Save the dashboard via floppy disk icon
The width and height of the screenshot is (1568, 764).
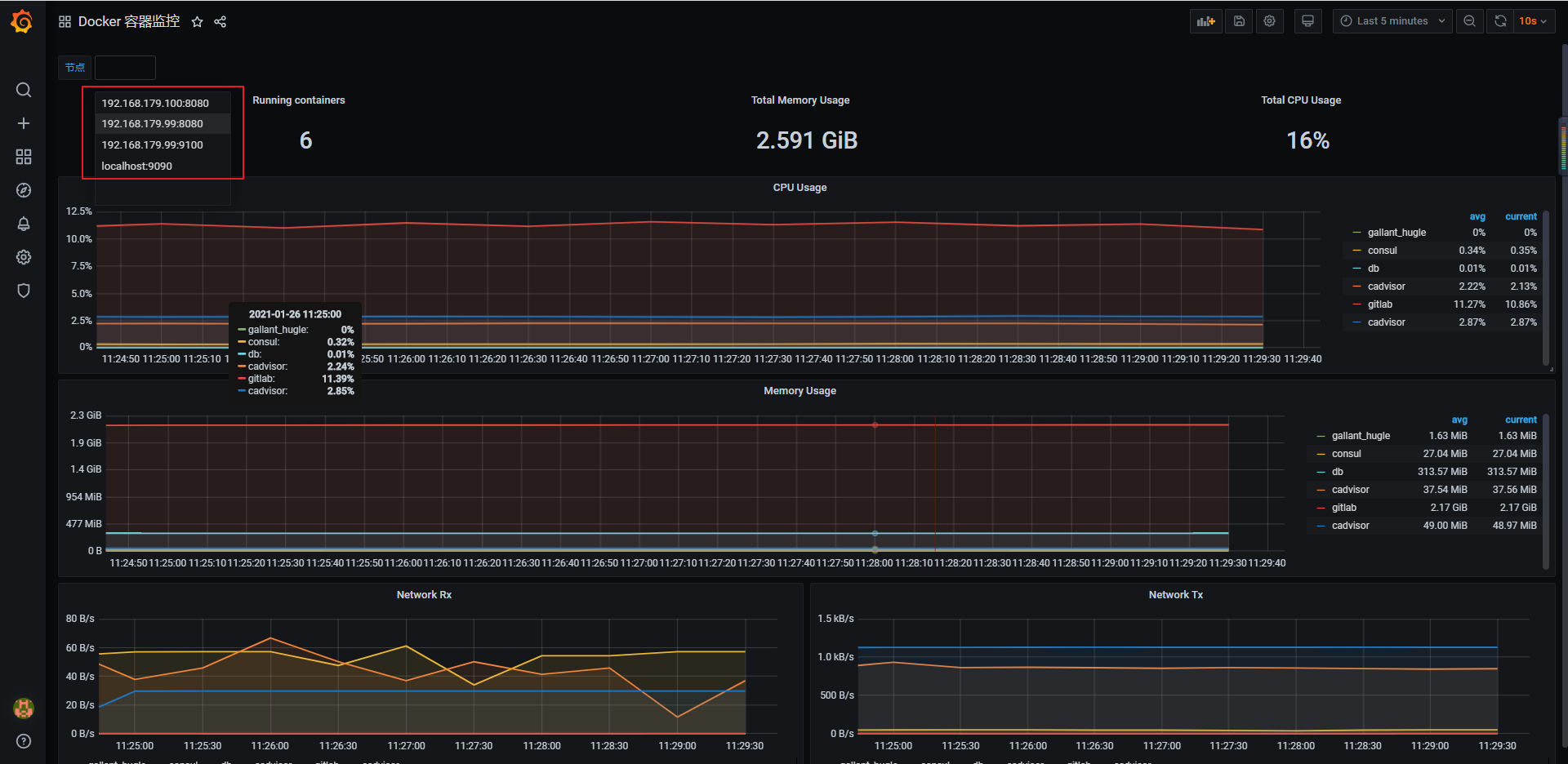click(1237, 20)
